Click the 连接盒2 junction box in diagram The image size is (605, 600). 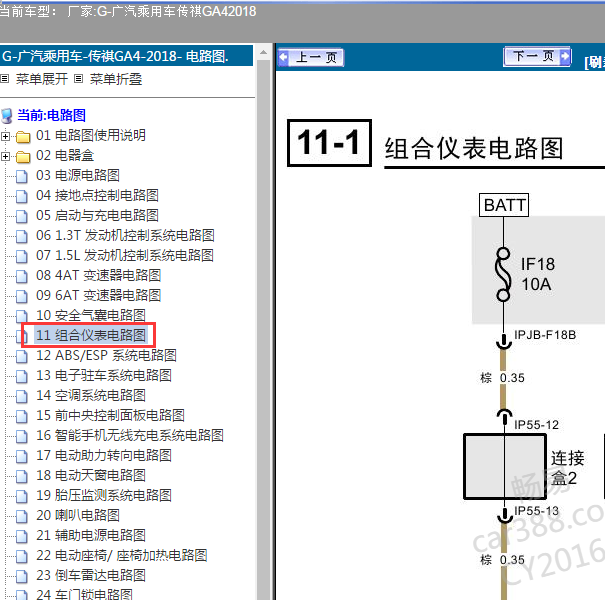505,466
